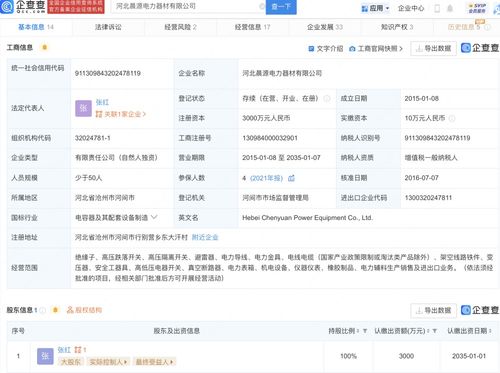
Task: Switch to 经营风险 tab
Action: 180,27
